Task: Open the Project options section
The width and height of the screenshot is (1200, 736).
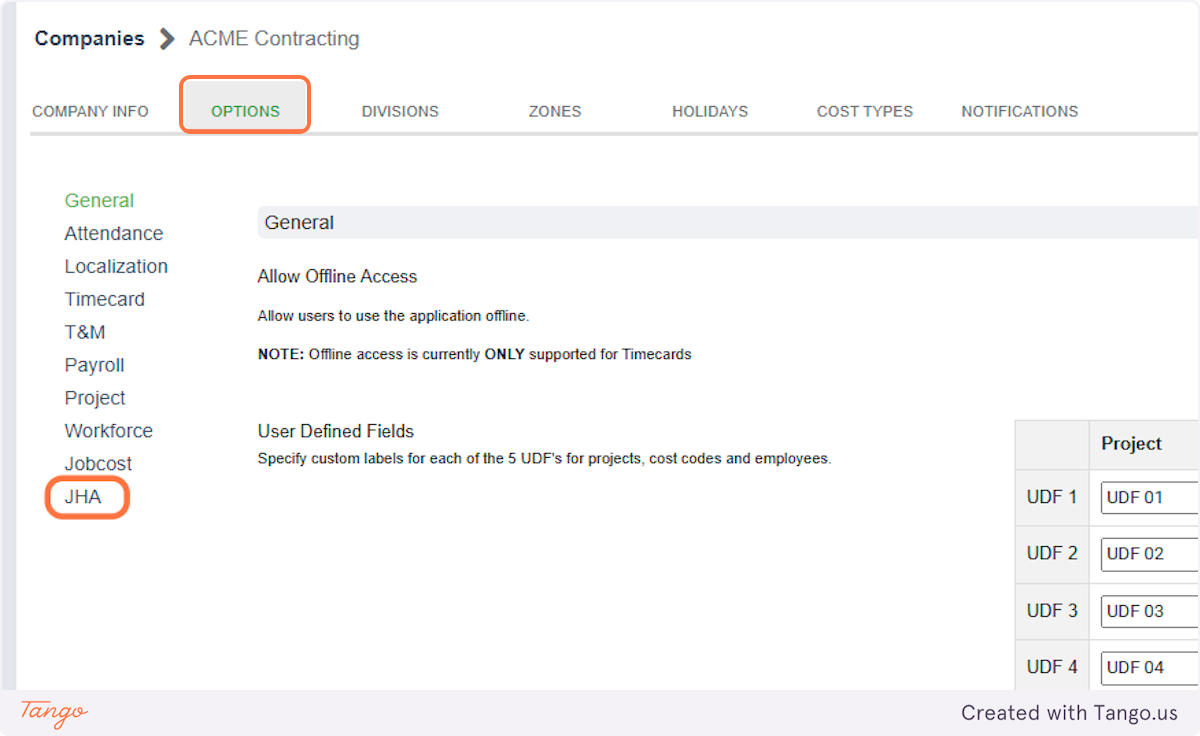Action: (95, 398)
